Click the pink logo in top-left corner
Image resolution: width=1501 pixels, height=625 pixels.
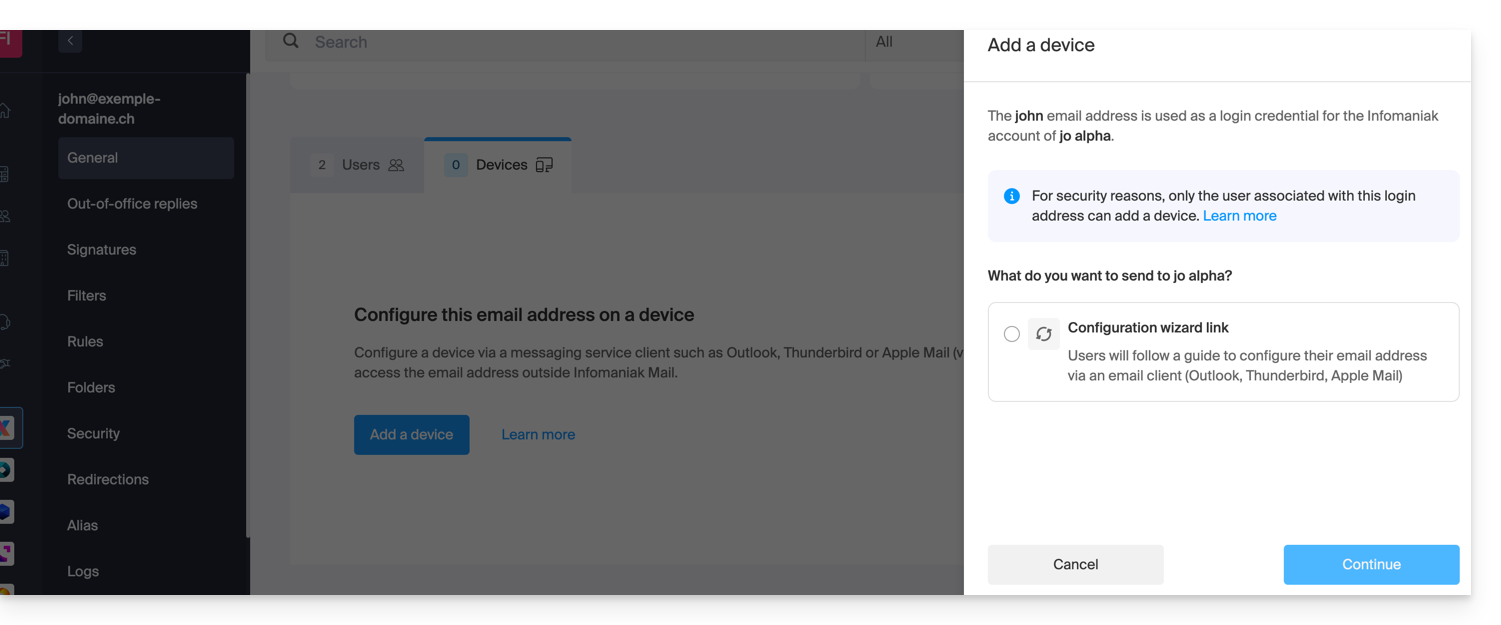tap(8, 41)
